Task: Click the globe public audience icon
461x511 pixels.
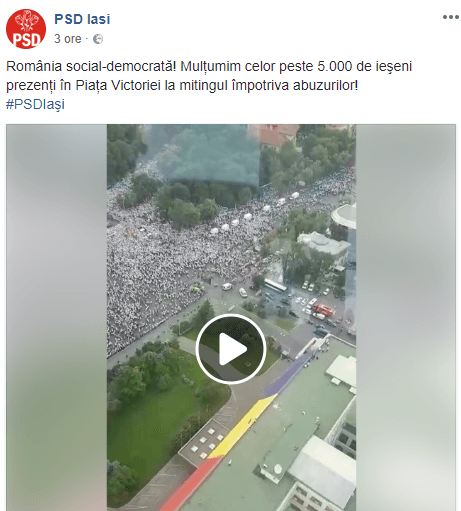Action: (x=98, y=39)
